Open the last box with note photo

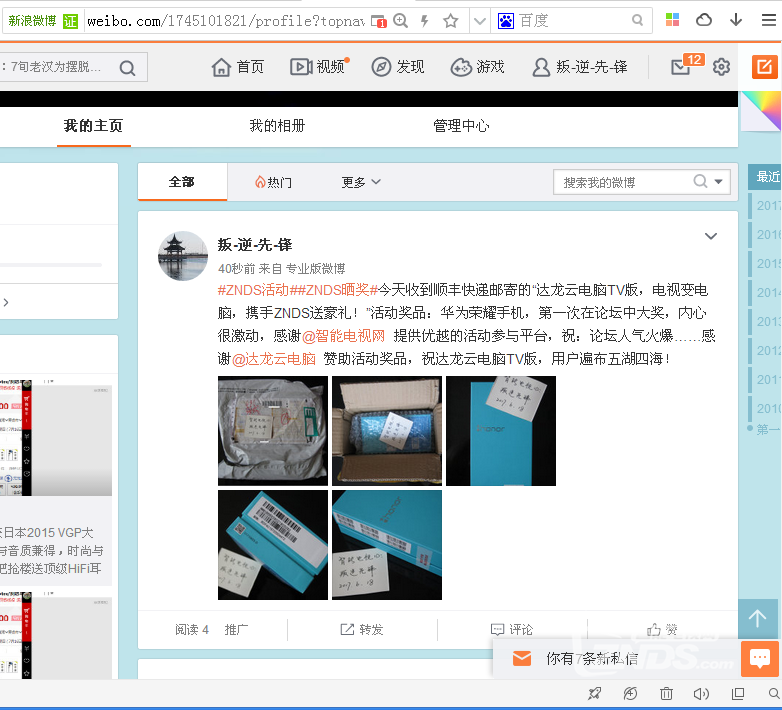tap(387, 545)
